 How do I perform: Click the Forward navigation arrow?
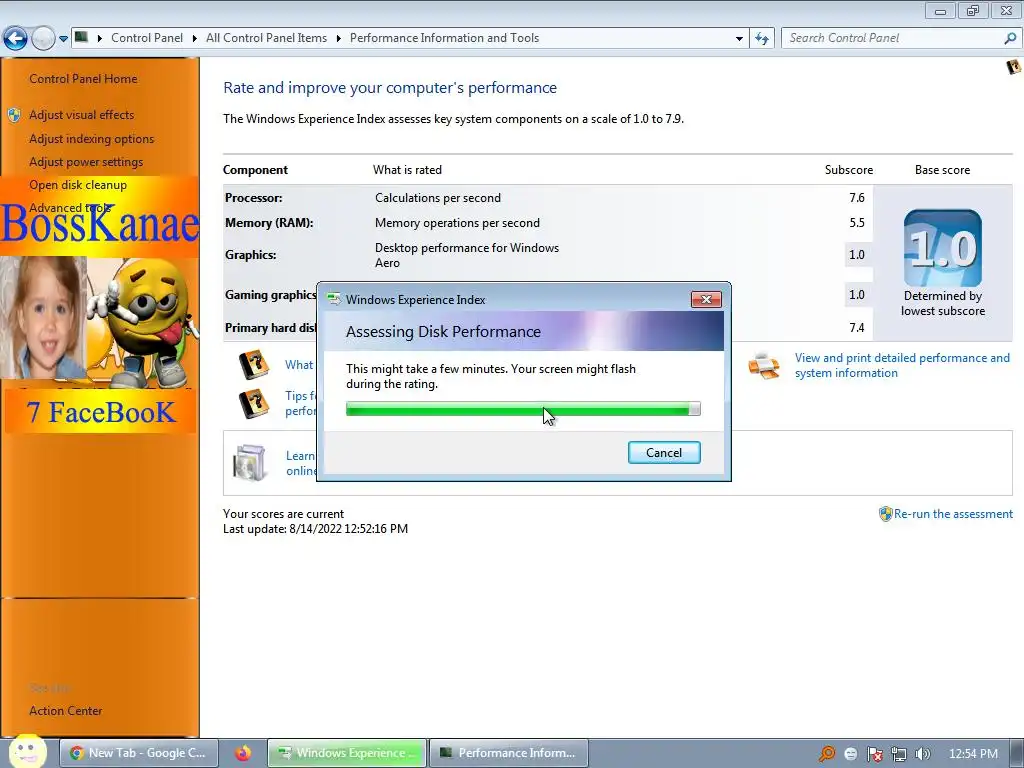43,38
